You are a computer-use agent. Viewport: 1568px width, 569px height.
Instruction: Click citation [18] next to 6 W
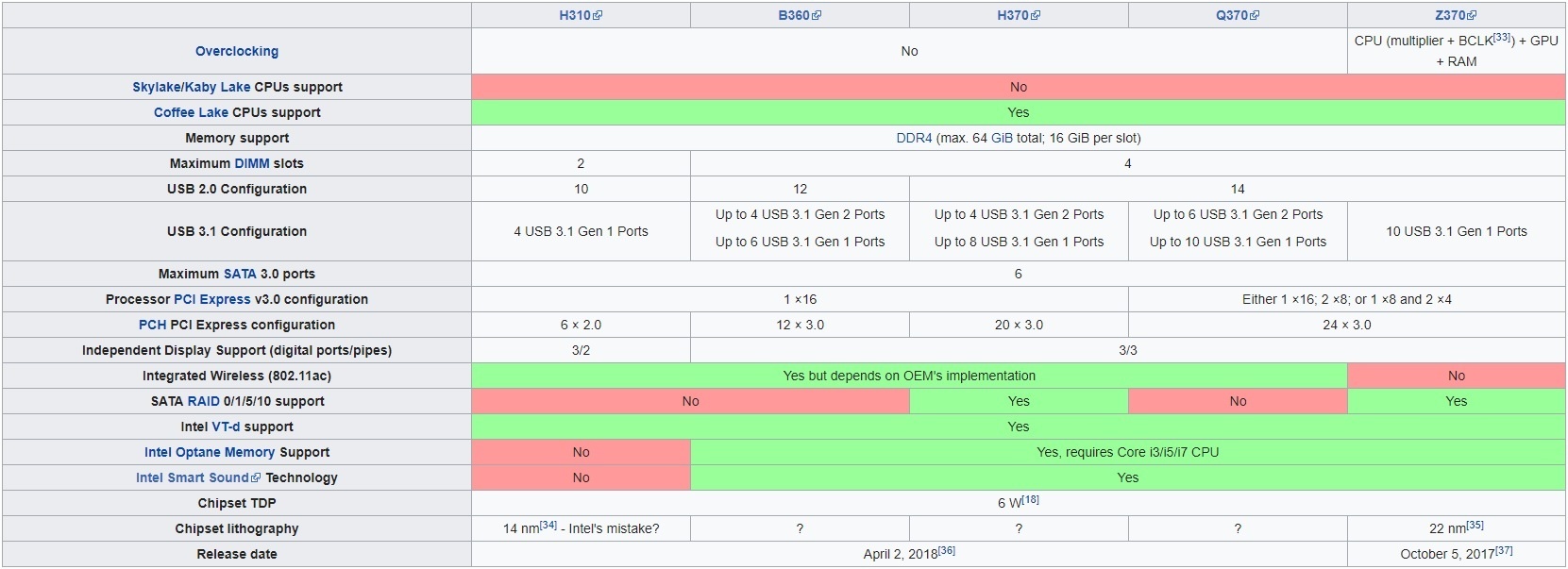coord(1031,499)
